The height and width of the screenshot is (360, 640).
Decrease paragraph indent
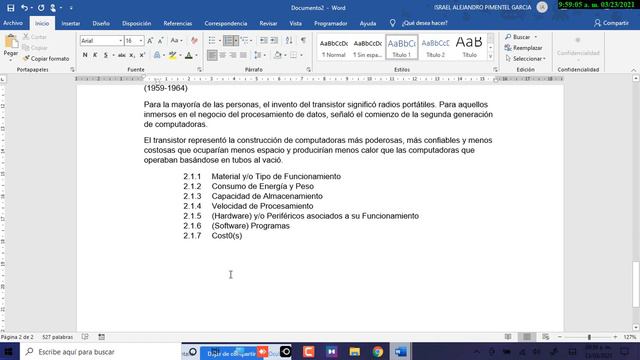tap(264, 40)
